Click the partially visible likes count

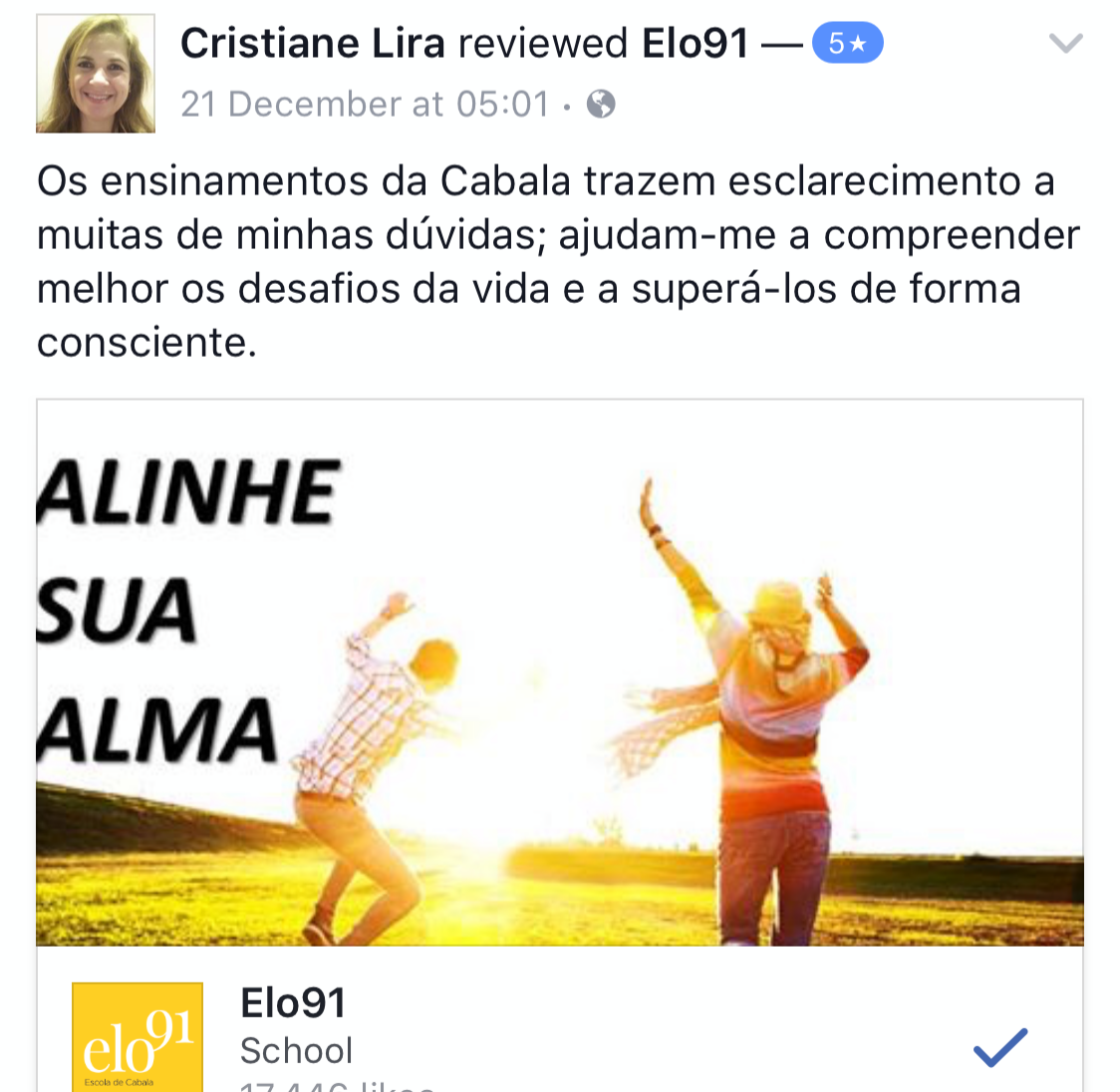(337, 1086)
